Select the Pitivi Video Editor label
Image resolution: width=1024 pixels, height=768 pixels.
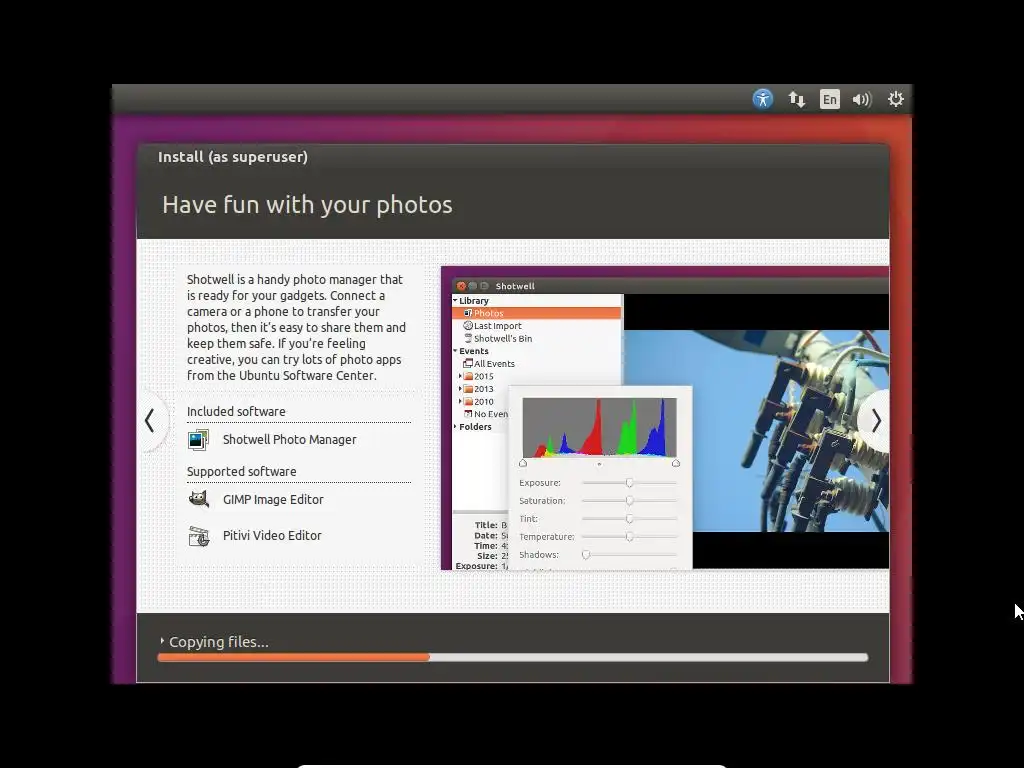[x=272, y=536]
